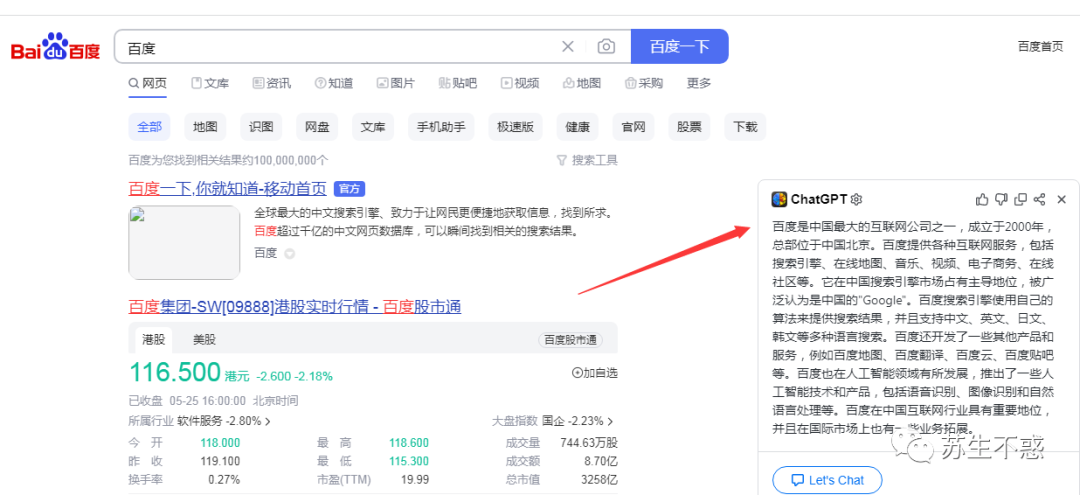Copy the ChatGPT response text

[1021, 200]
